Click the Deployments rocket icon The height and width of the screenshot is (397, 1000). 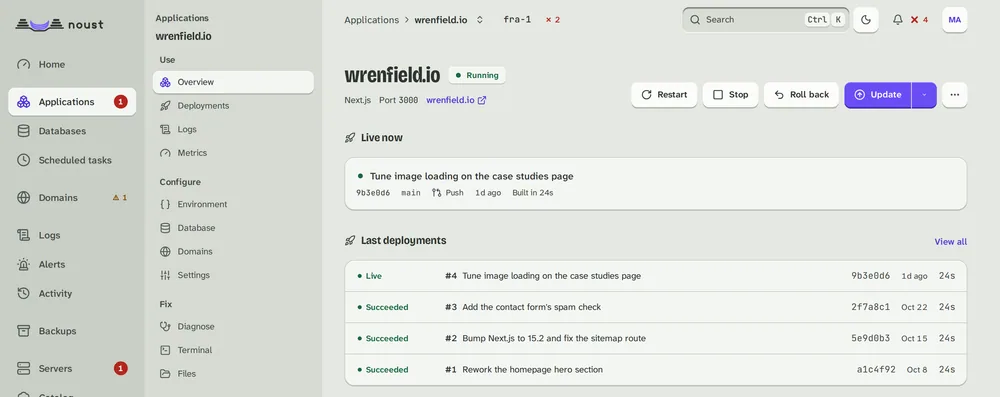click(x=165, y=106)
